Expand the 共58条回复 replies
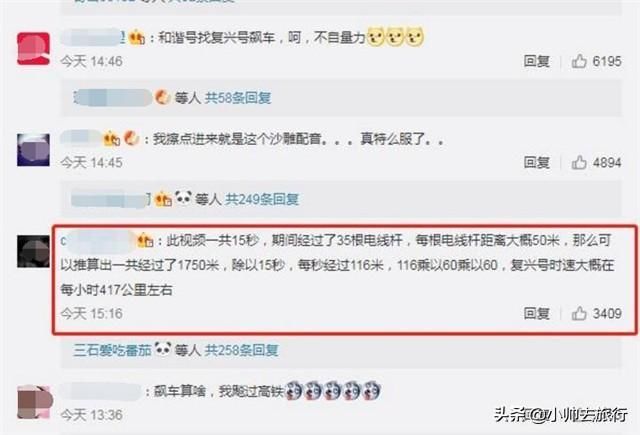Viewport: 640px width, 435px height. pos(238,98)
